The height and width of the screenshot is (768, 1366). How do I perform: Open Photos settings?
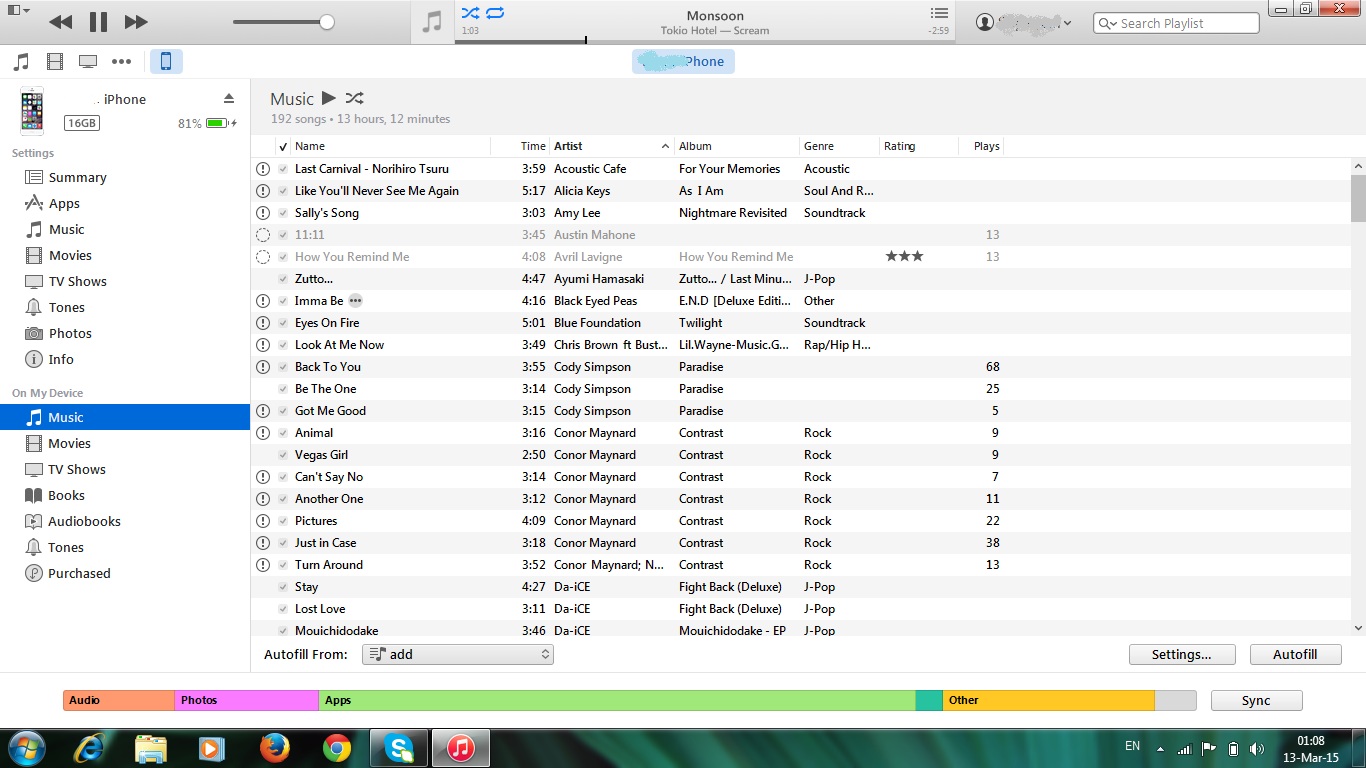tap(70, 333)
